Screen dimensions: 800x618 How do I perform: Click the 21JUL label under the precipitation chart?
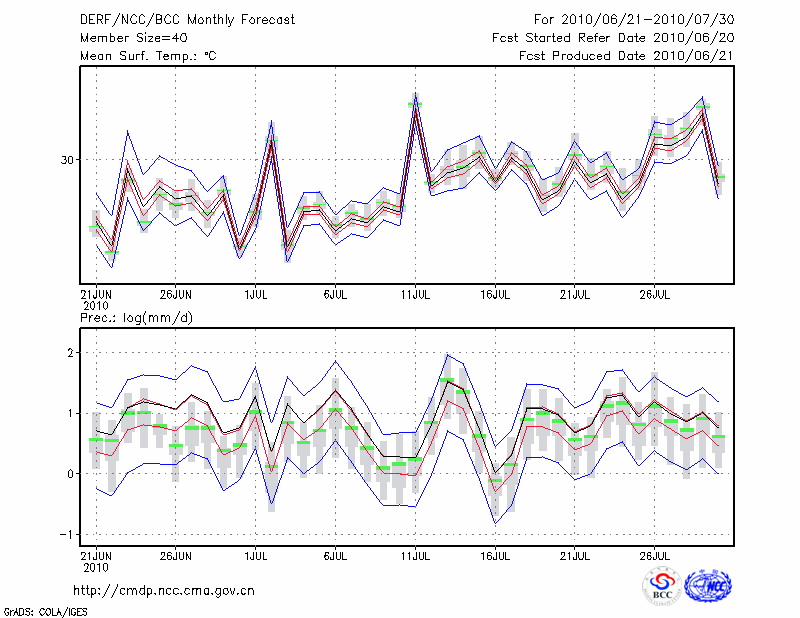575,553
